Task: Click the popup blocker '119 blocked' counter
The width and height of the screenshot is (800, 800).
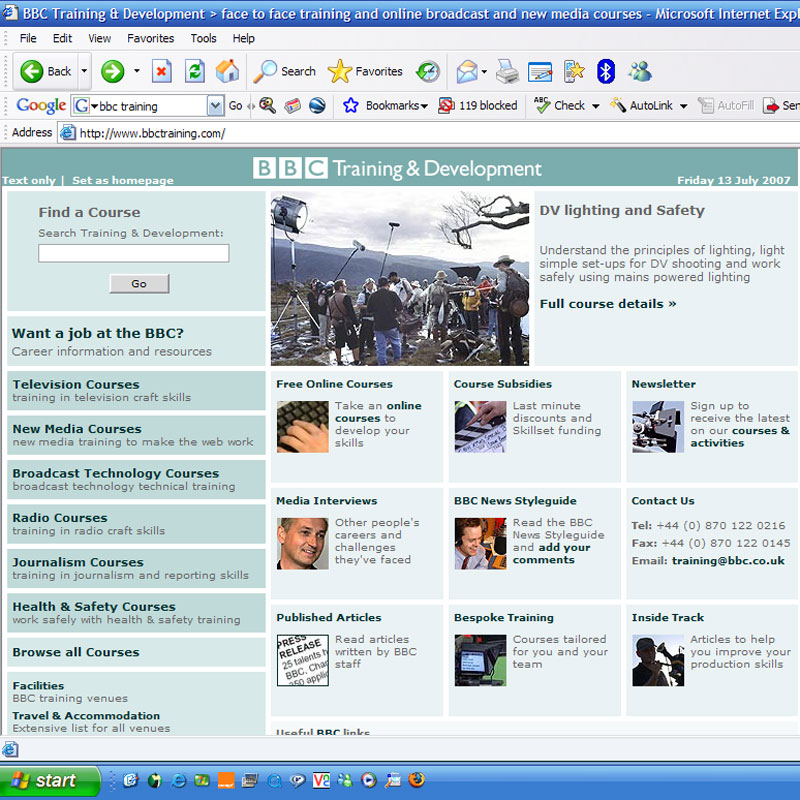Action: [x=480, y=105]
